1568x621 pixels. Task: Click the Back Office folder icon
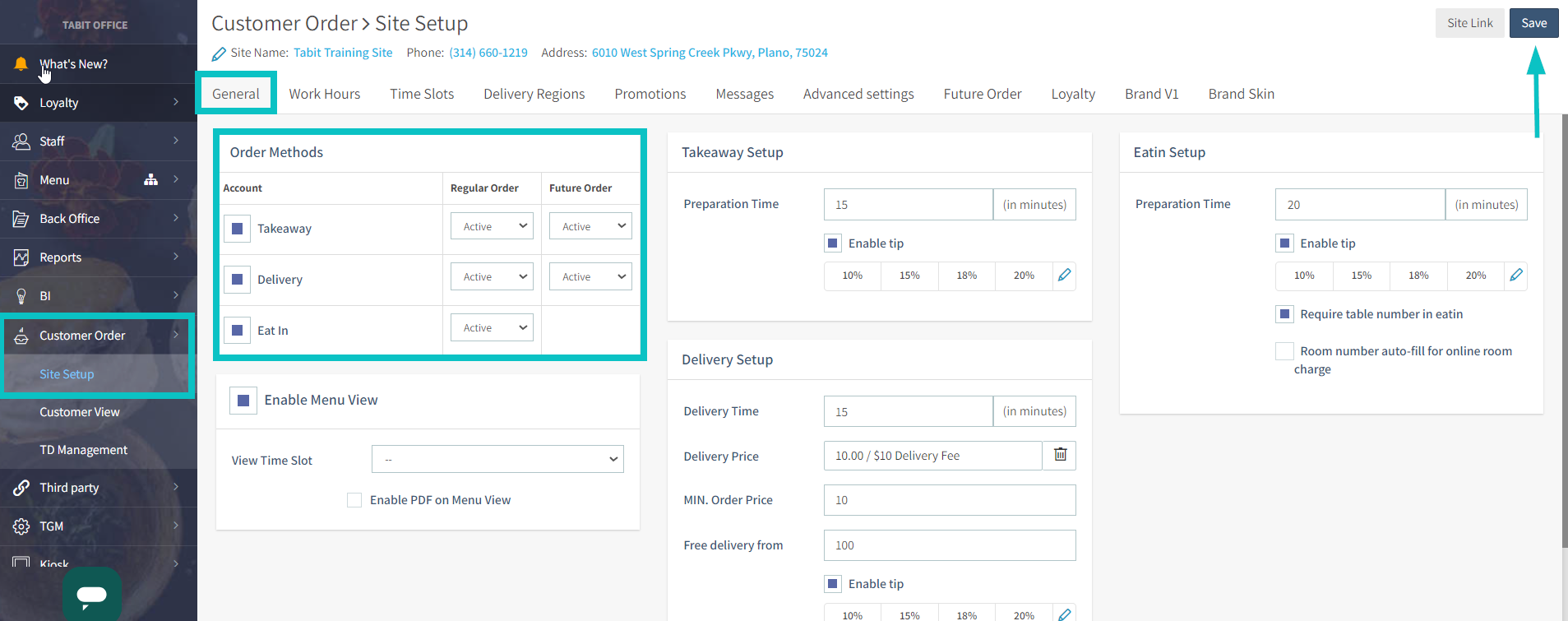[x=21, y=219]
